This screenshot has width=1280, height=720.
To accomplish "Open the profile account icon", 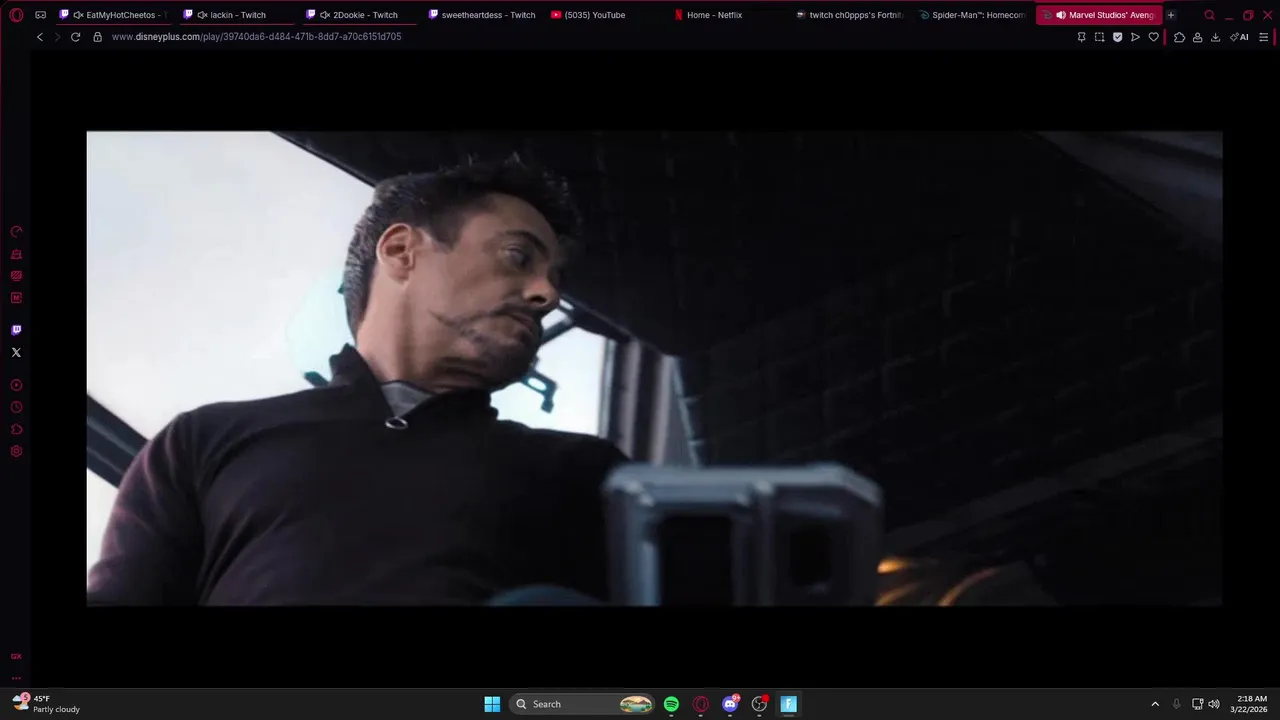I will [1197, 37].
